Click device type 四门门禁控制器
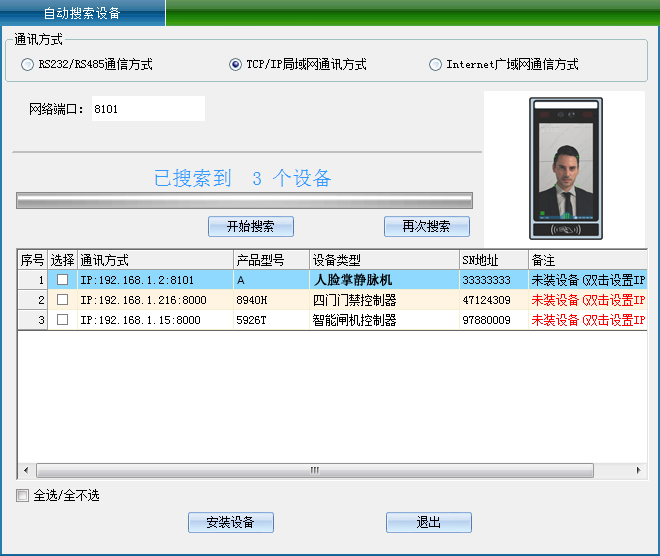Image resolution: width=660 pixels, height=556 pixels. point(384,300)
